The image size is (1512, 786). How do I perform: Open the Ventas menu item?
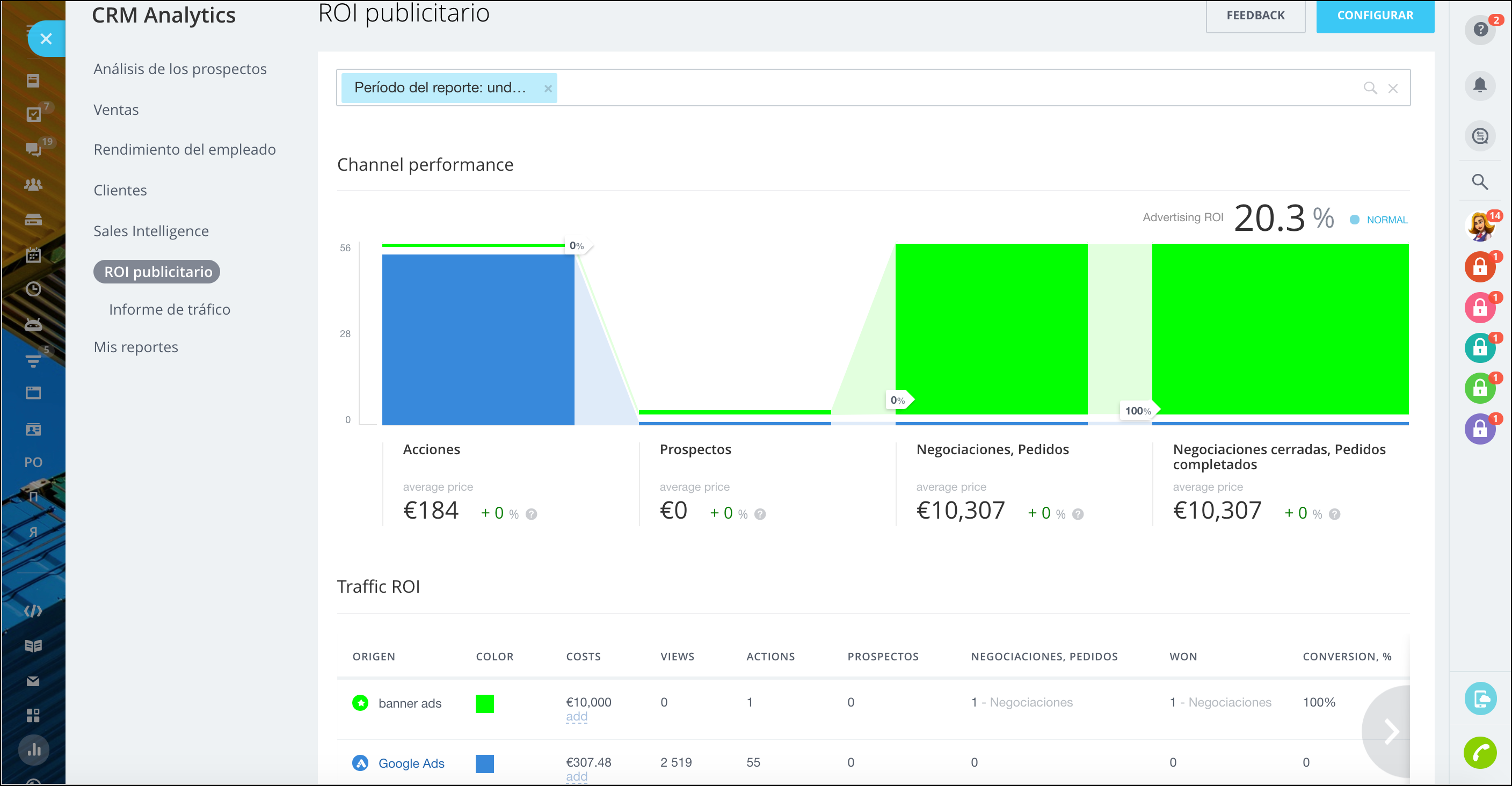116,110
